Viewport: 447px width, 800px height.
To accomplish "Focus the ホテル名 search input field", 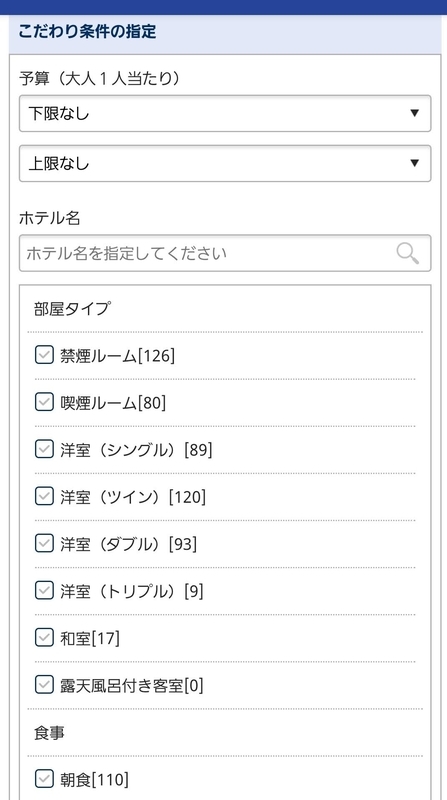I will [x=225, y=253].
